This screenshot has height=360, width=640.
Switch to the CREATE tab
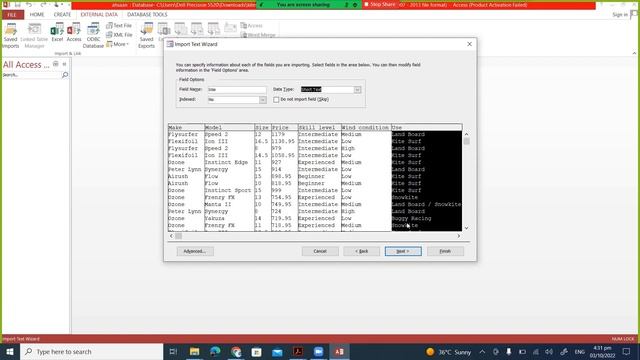click(62, 14)
